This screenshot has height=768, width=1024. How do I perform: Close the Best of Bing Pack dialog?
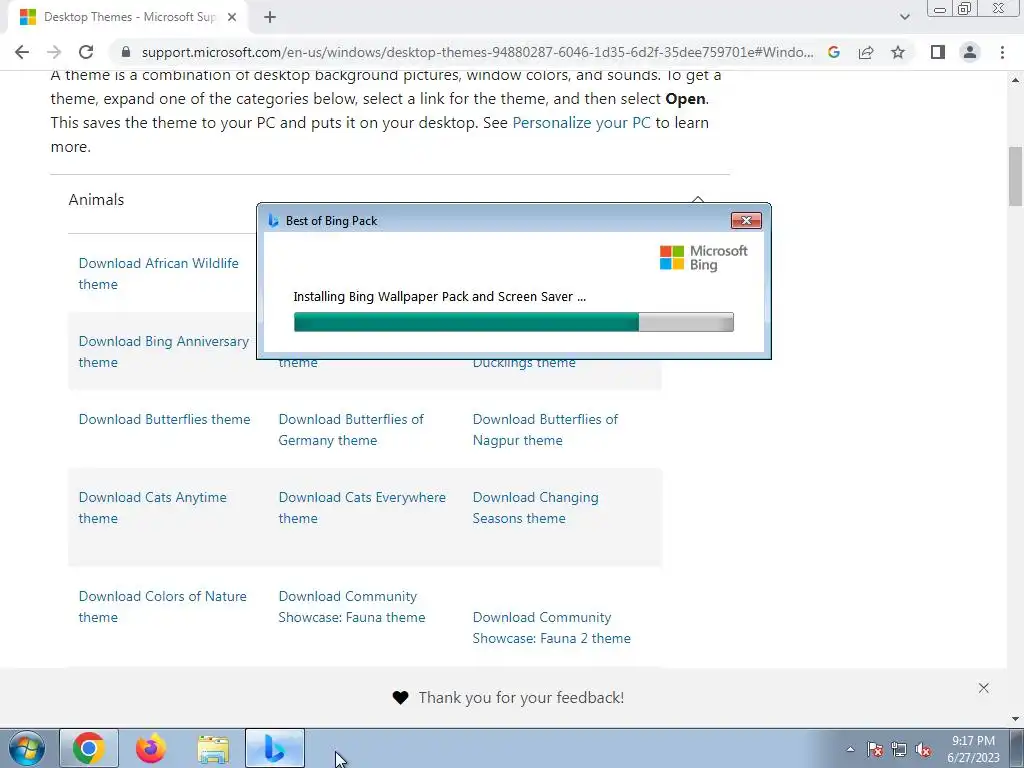(x=746, y=221)
